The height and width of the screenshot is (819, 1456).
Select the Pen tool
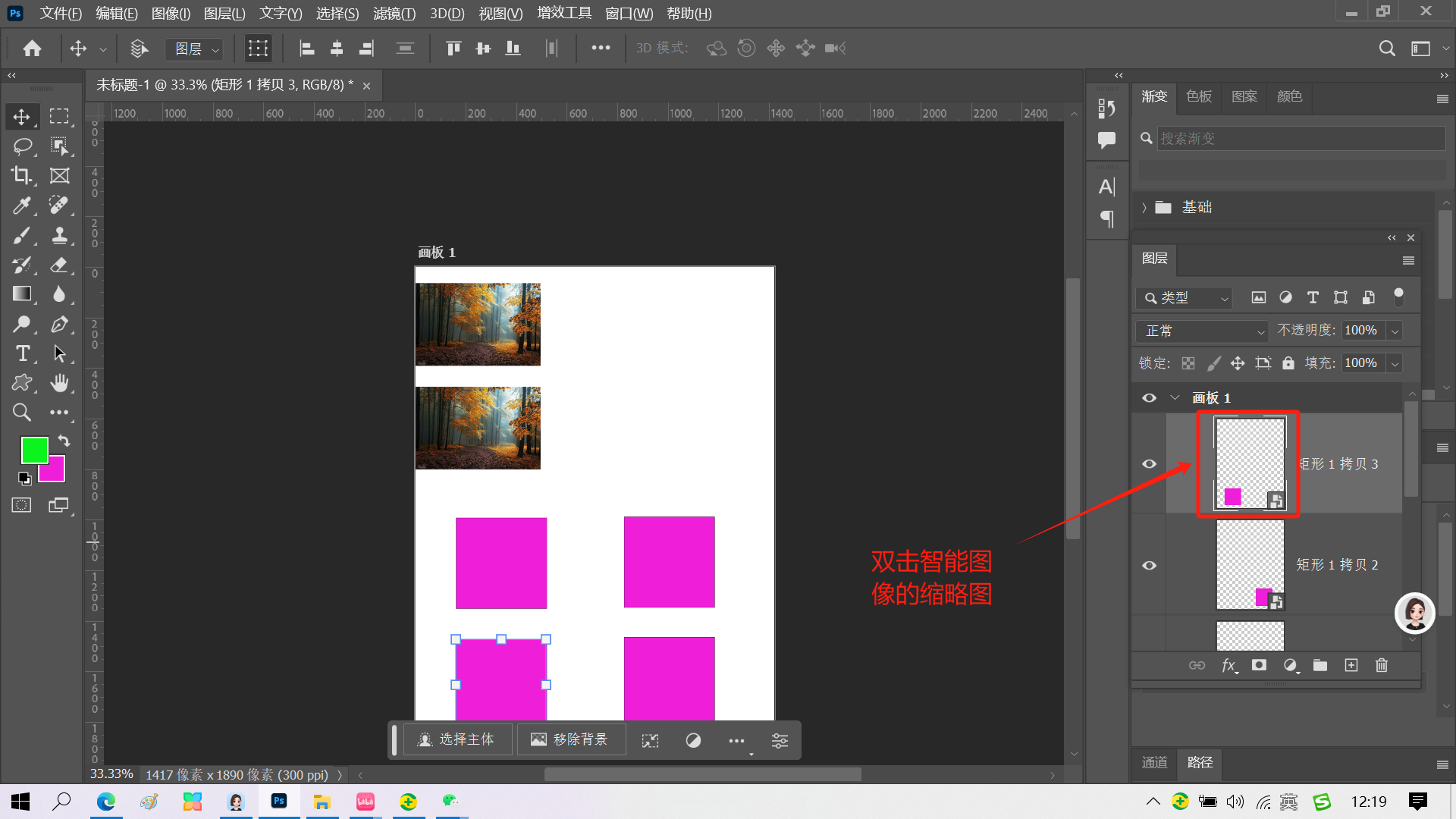pyautogui.click(x=59, y=325)
